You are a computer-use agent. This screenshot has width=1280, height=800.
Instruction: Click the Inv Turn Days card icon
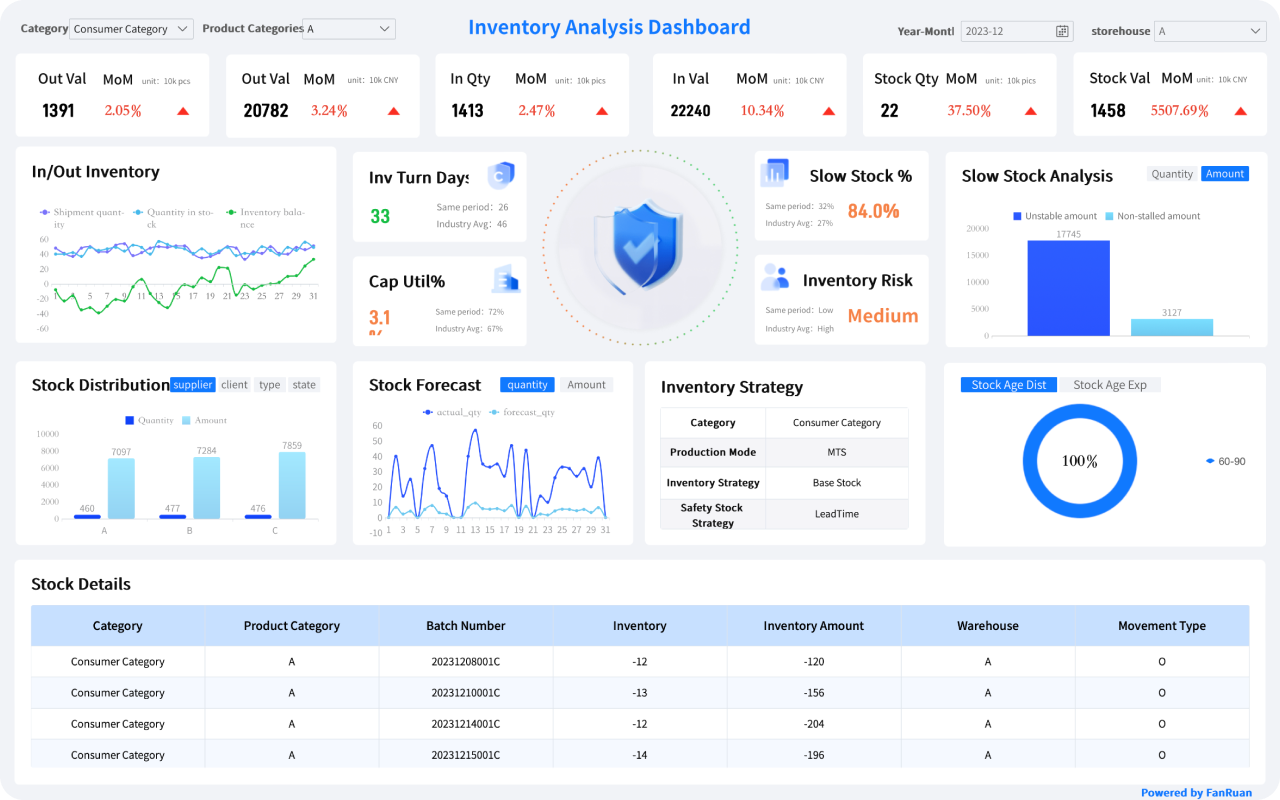pyautogui.click(x=500, y=176)
